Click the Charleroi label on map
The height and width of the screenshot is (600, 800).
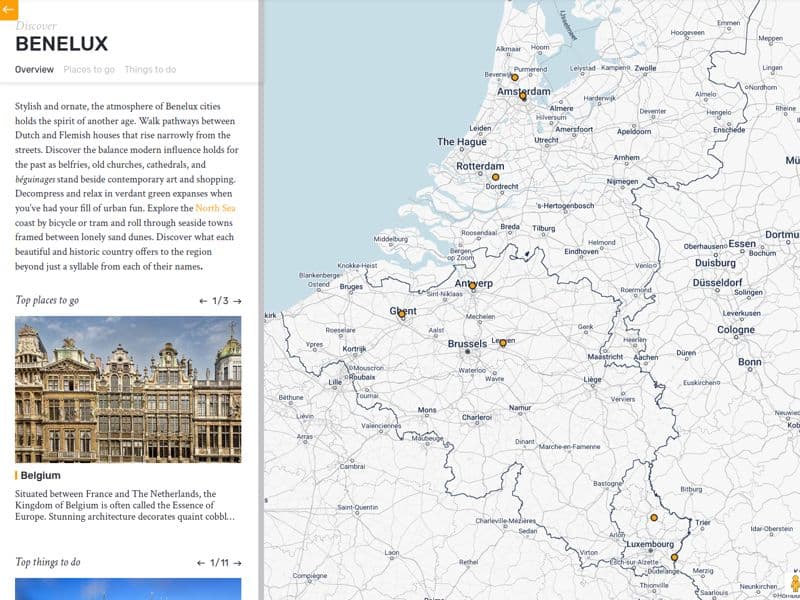pyautogui.click(x=477, y=417)
